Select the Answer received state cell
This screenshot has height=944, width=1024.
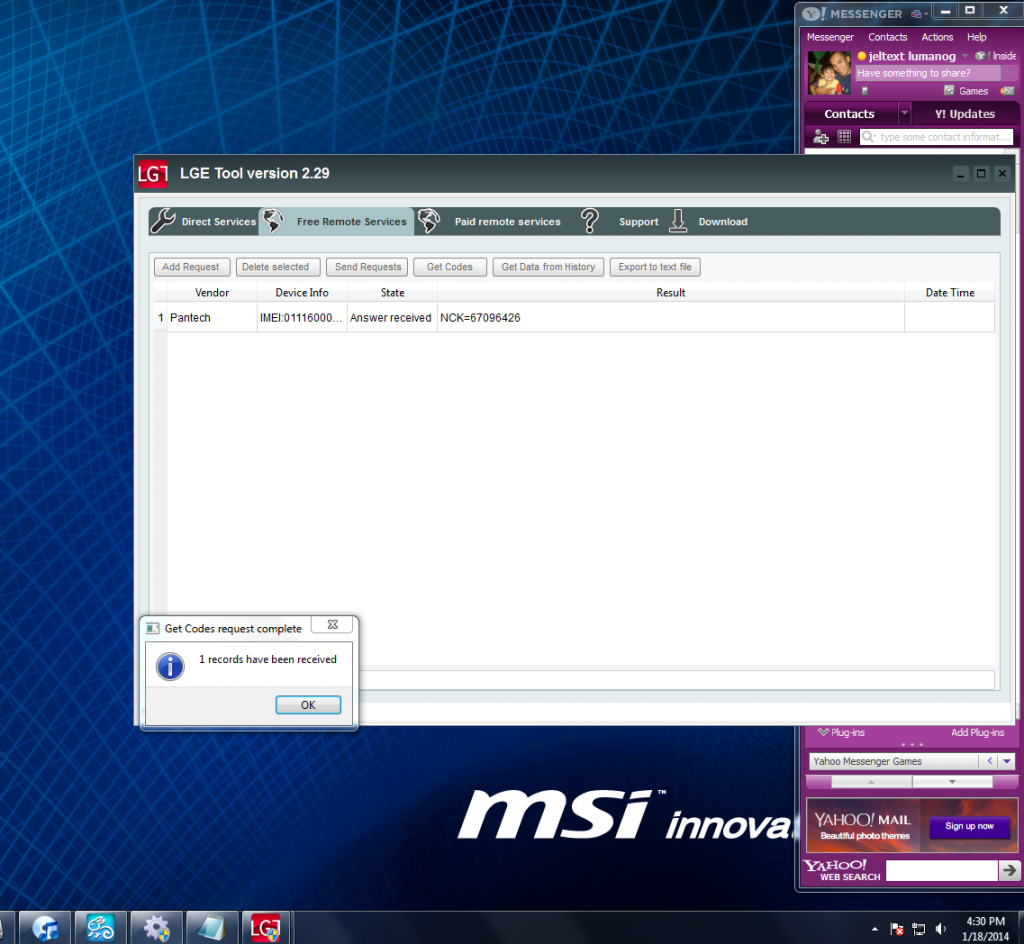coord(392,318)
